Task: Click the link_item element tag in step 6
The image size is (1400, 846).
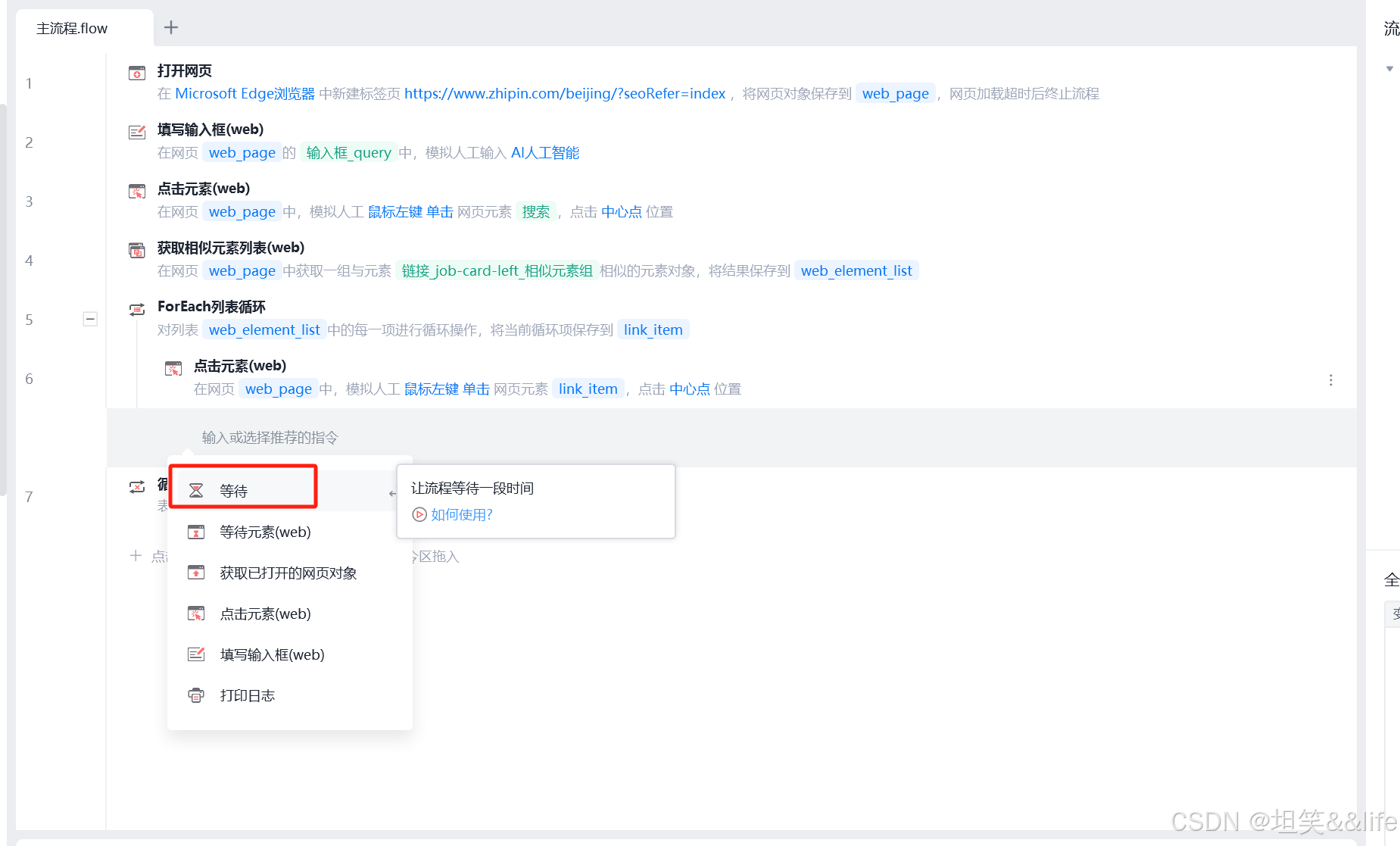Action: coord(588,389)
